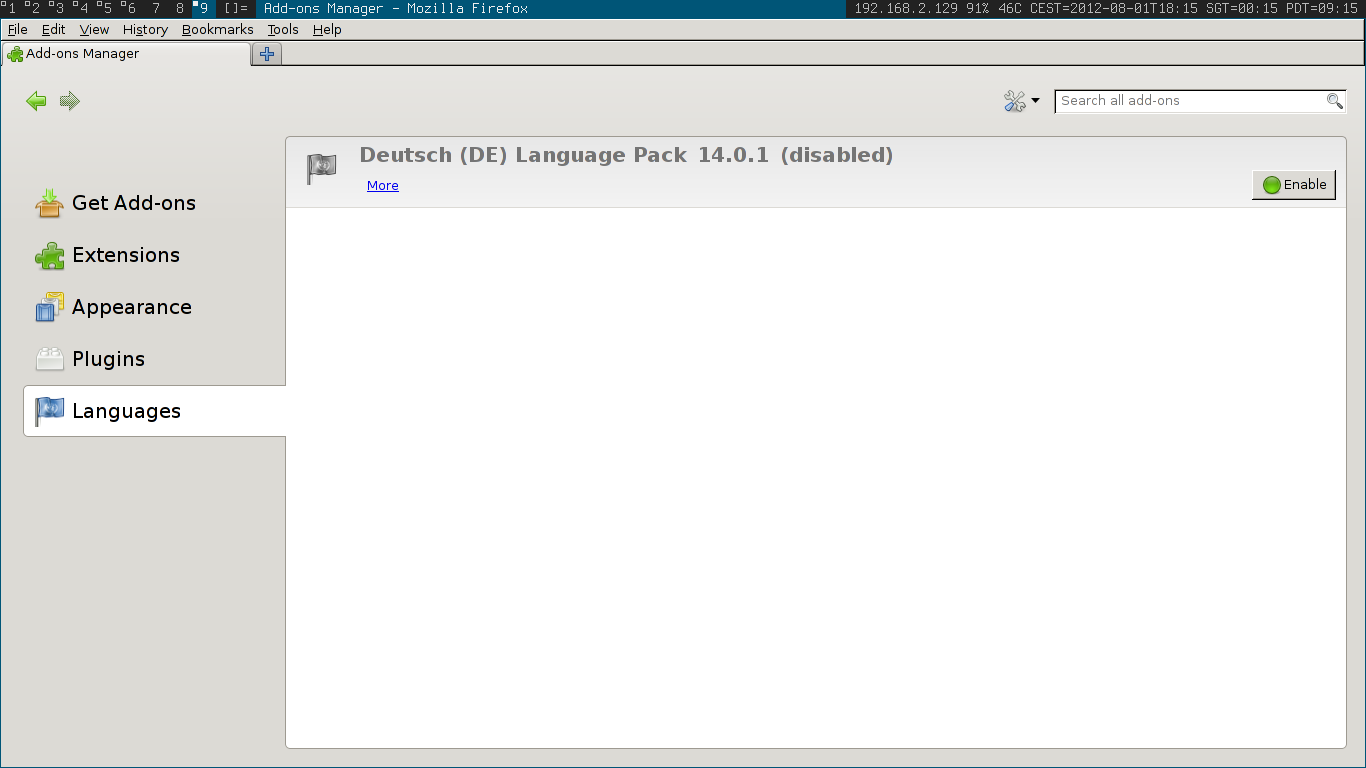Click the Deutsch Language Pack flag icon

tap(321, 169)
